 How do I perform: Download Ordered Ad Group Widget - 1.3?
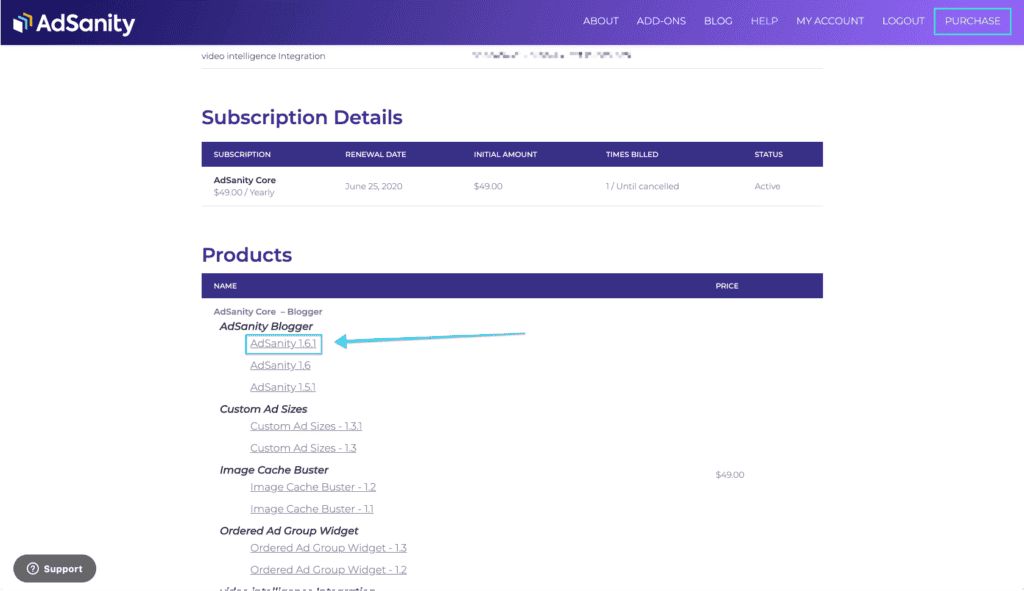pos(327,548)
